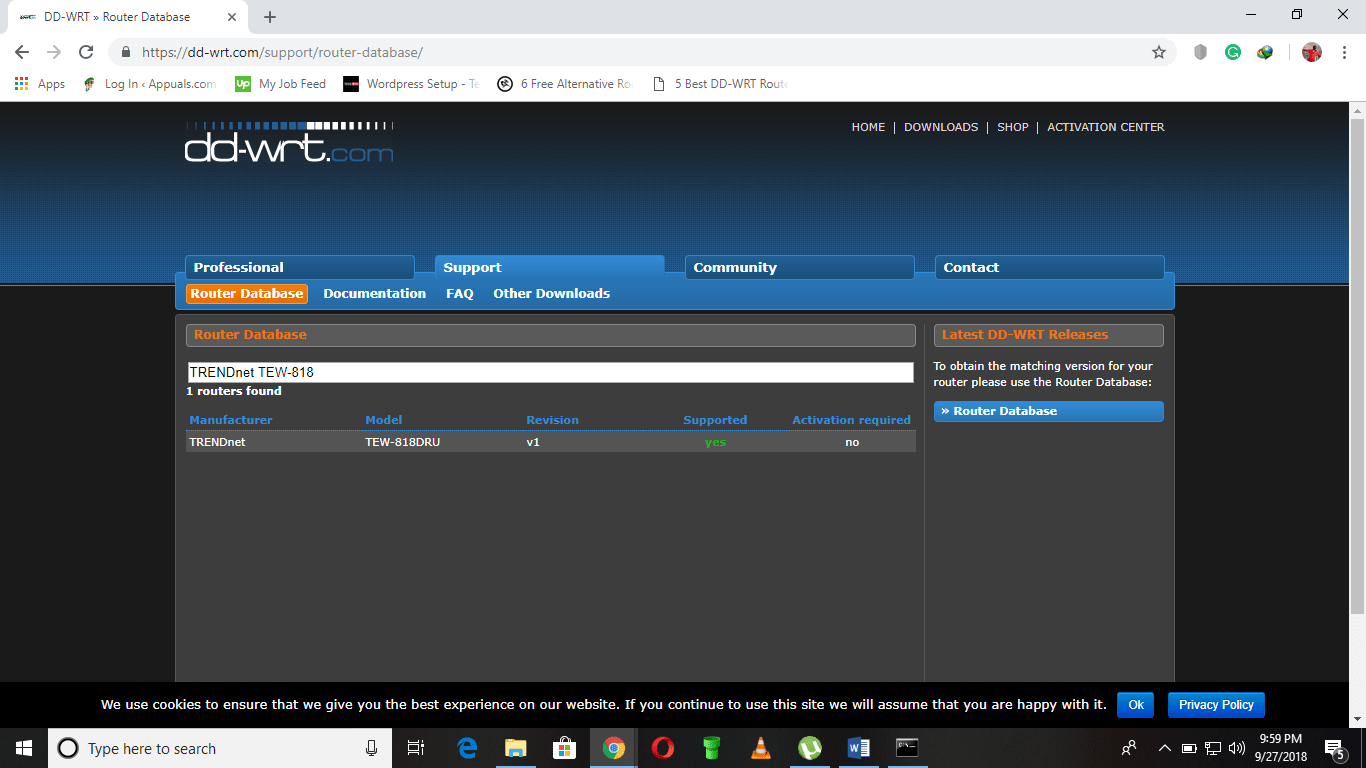Open Opera from the taskbar

[x=662, y=748]
